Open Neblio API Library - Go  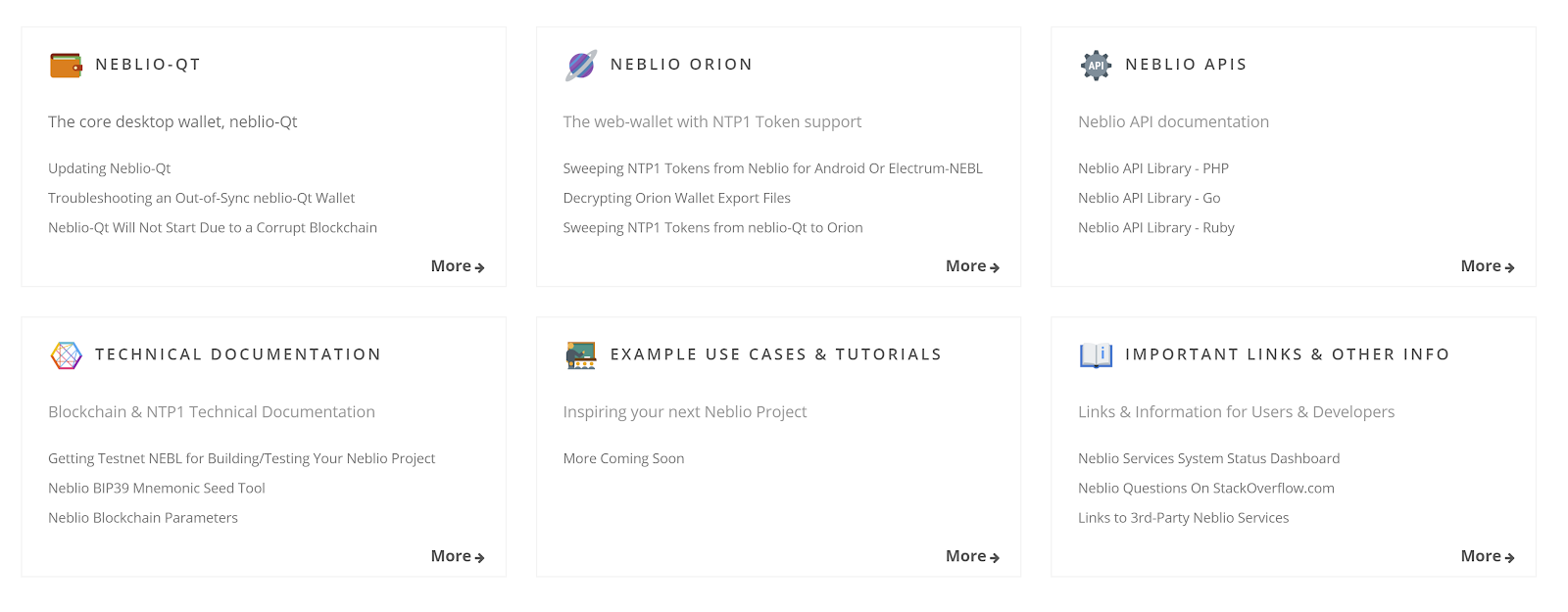[1150, 198]
